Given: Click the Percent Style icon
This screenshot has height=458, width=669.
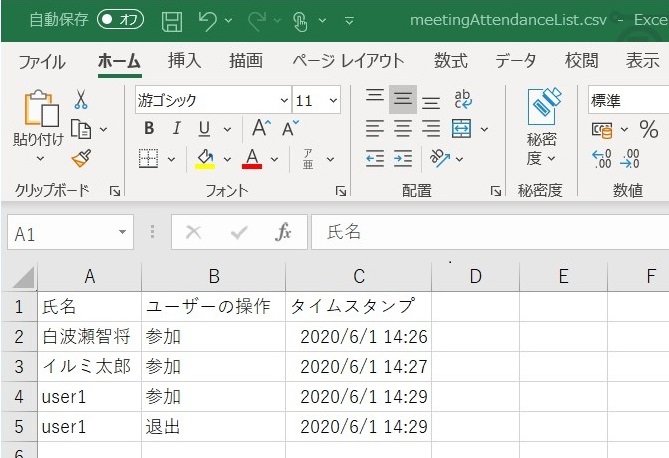Looking at the screenshot, I should pyautogui.click(x=648, y=128).
